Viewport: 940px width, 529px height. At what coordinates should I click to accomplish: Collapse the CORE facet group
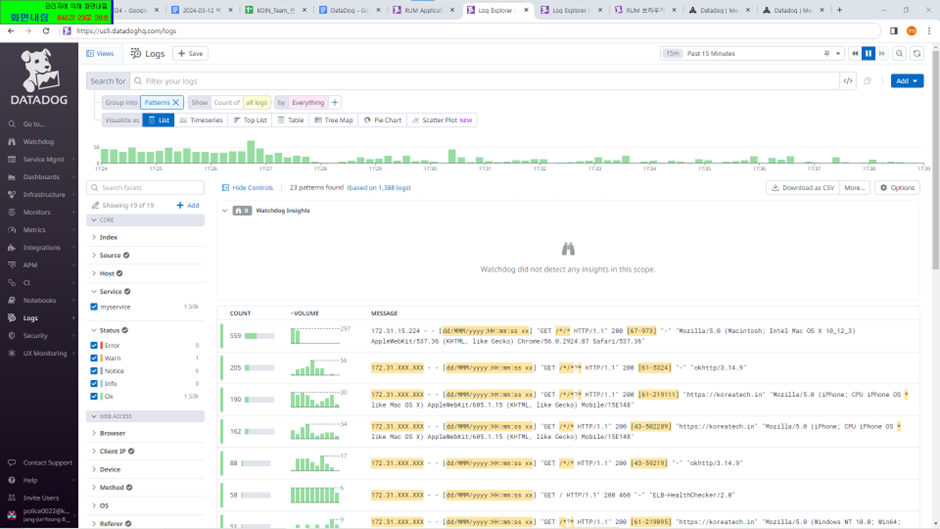pyautogui.click(x=145, y=220)
